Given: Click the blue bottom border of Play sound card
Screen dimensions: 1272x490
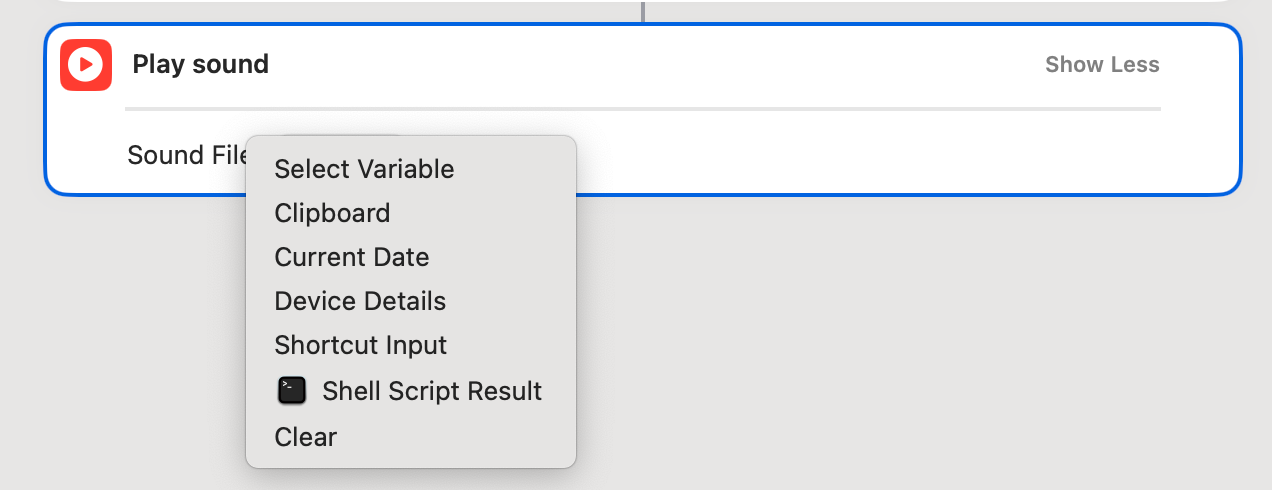Looking at the screenshot, I should tap(800, 194).
